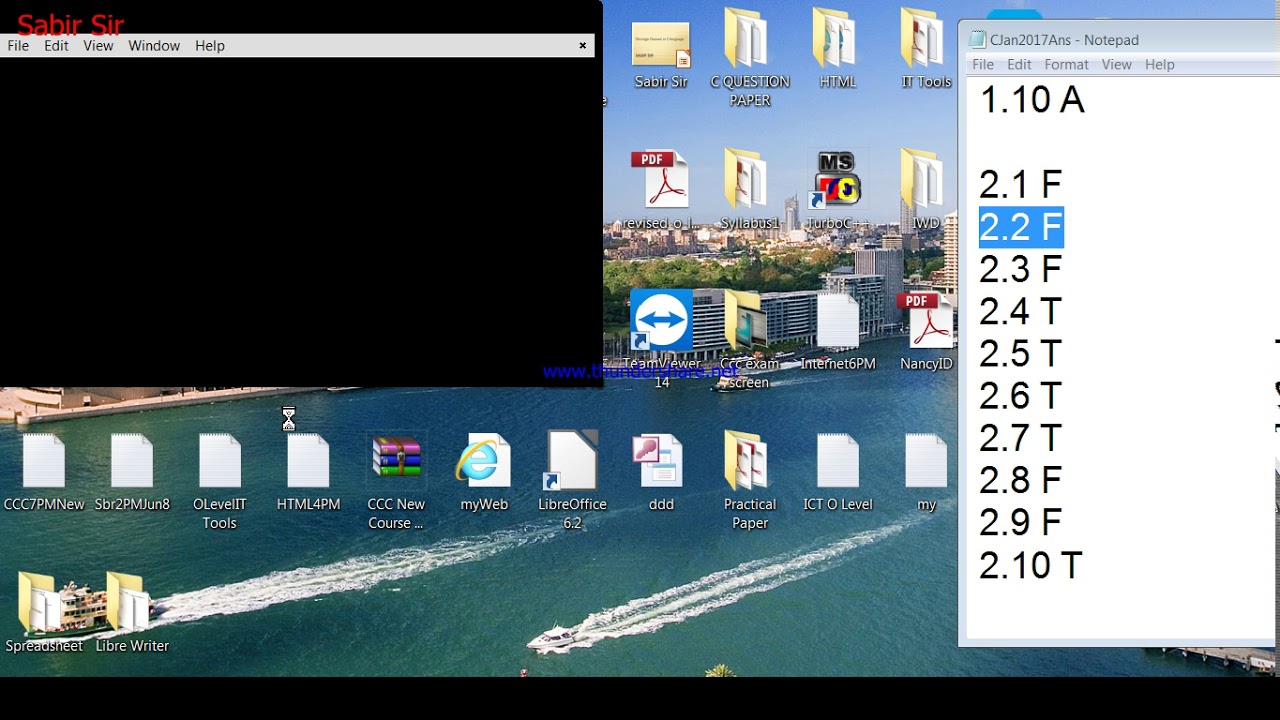Open the NancyID PDF file
Screen dimensions: 1280x720
(x=926, y=332)
